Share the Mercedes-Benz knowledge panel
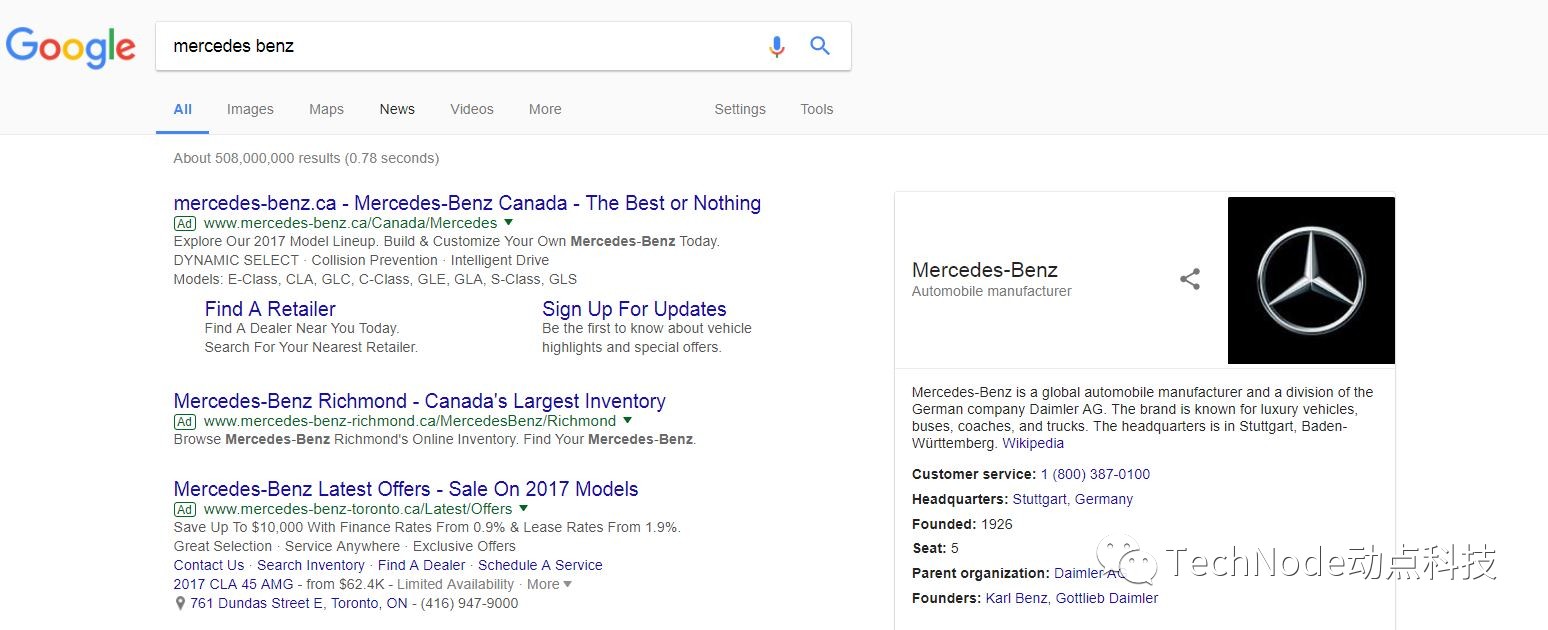Viewport: 1548px width, 630px height. [x=1190, y=279]
